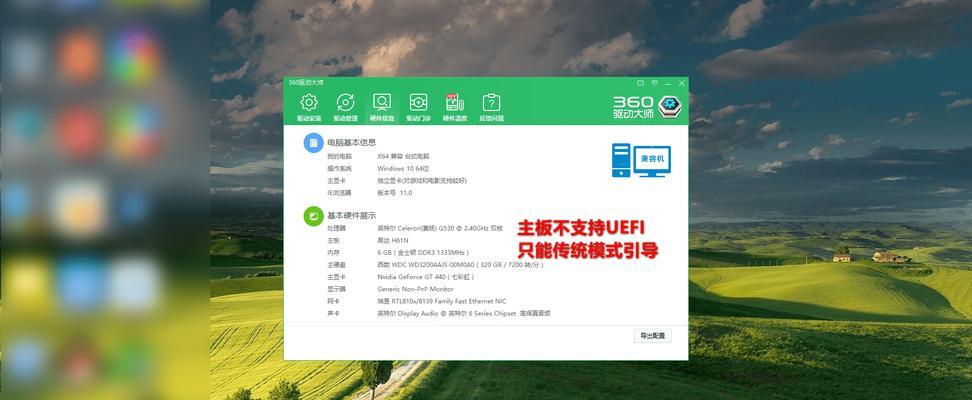Click the 网卡 label
The width and height of the screenshot is (972, 400).
(x=334, y=301)
